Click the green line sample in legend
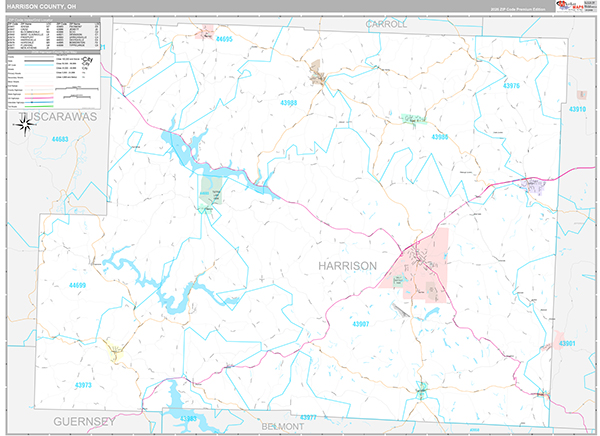This screenshot has height=436, width=600. tap(39, 106)
